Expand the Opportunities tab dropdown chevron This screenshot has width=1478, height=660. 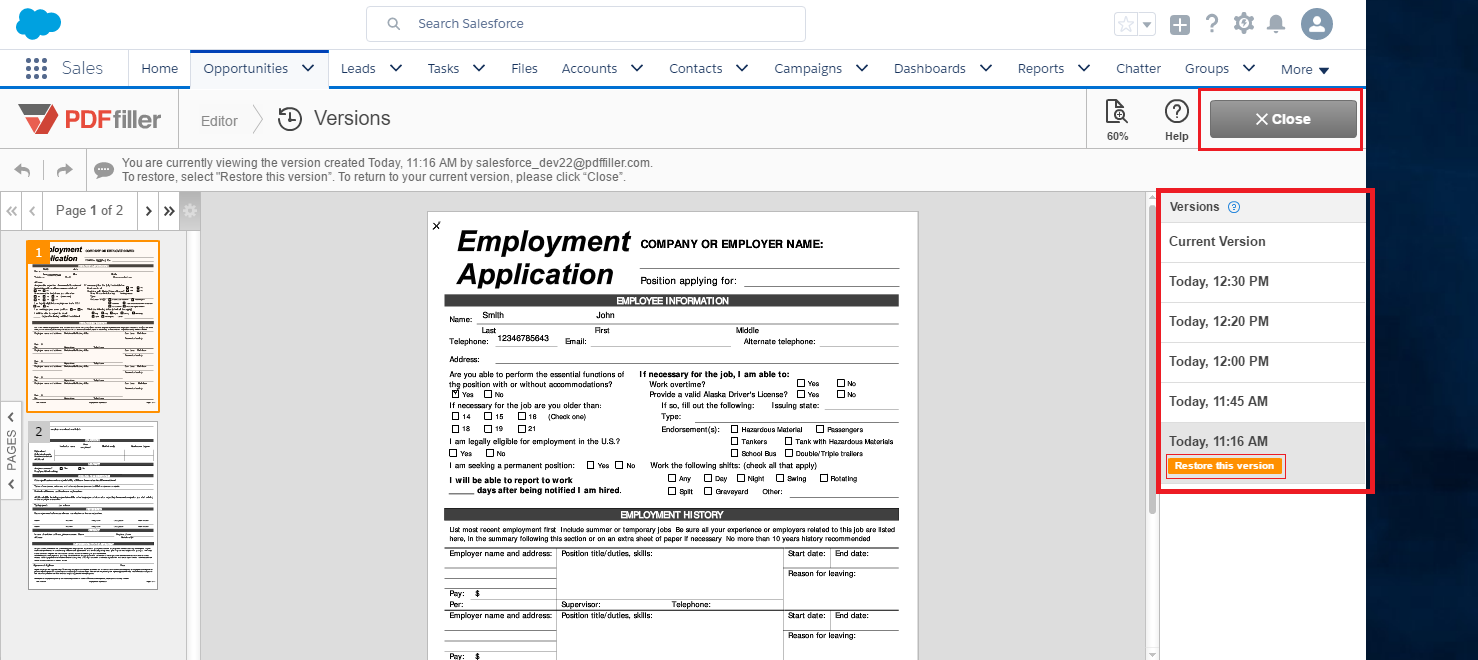point(308,68)
